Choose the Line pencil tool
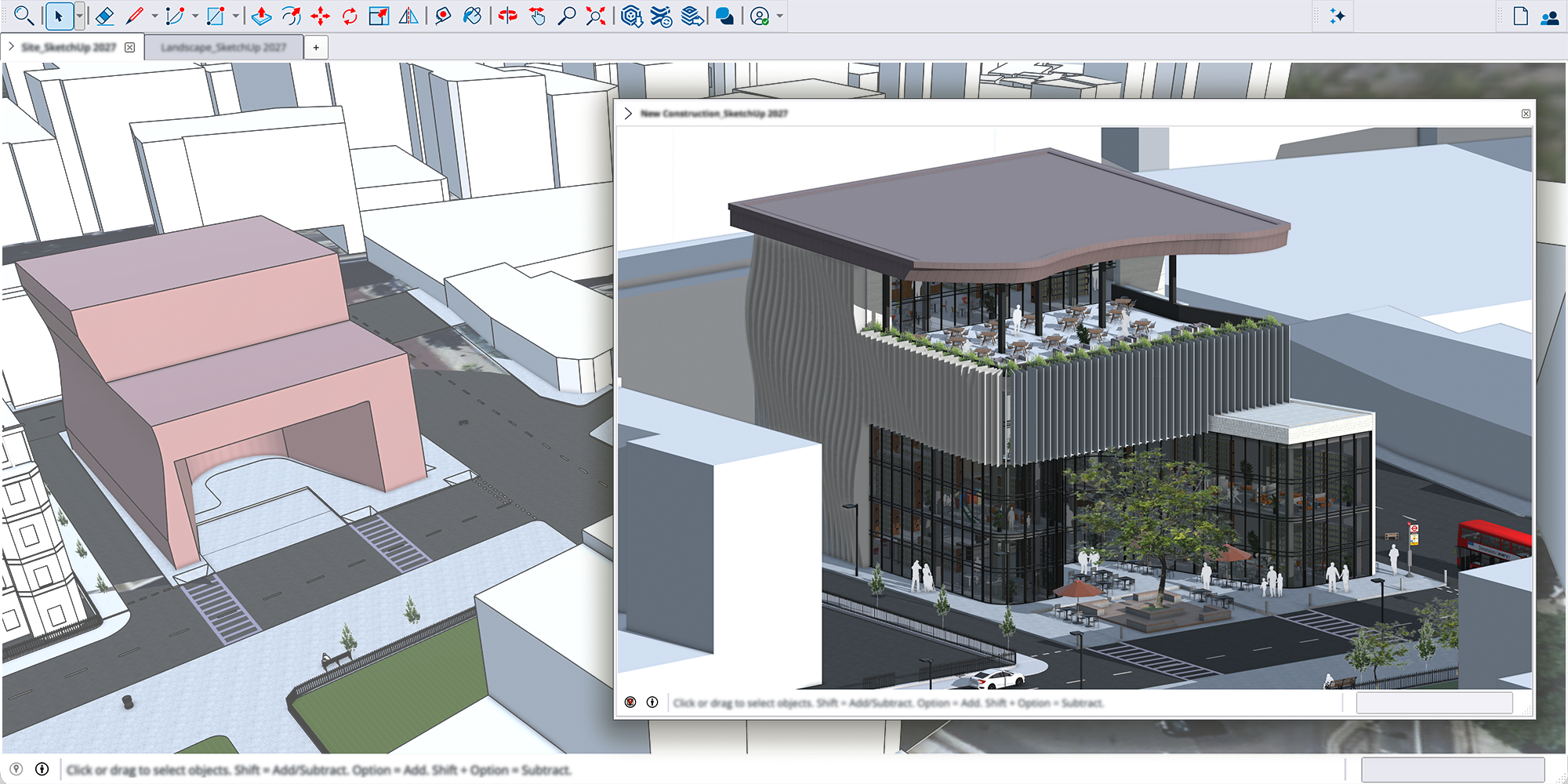 click(x=135, y=16)
